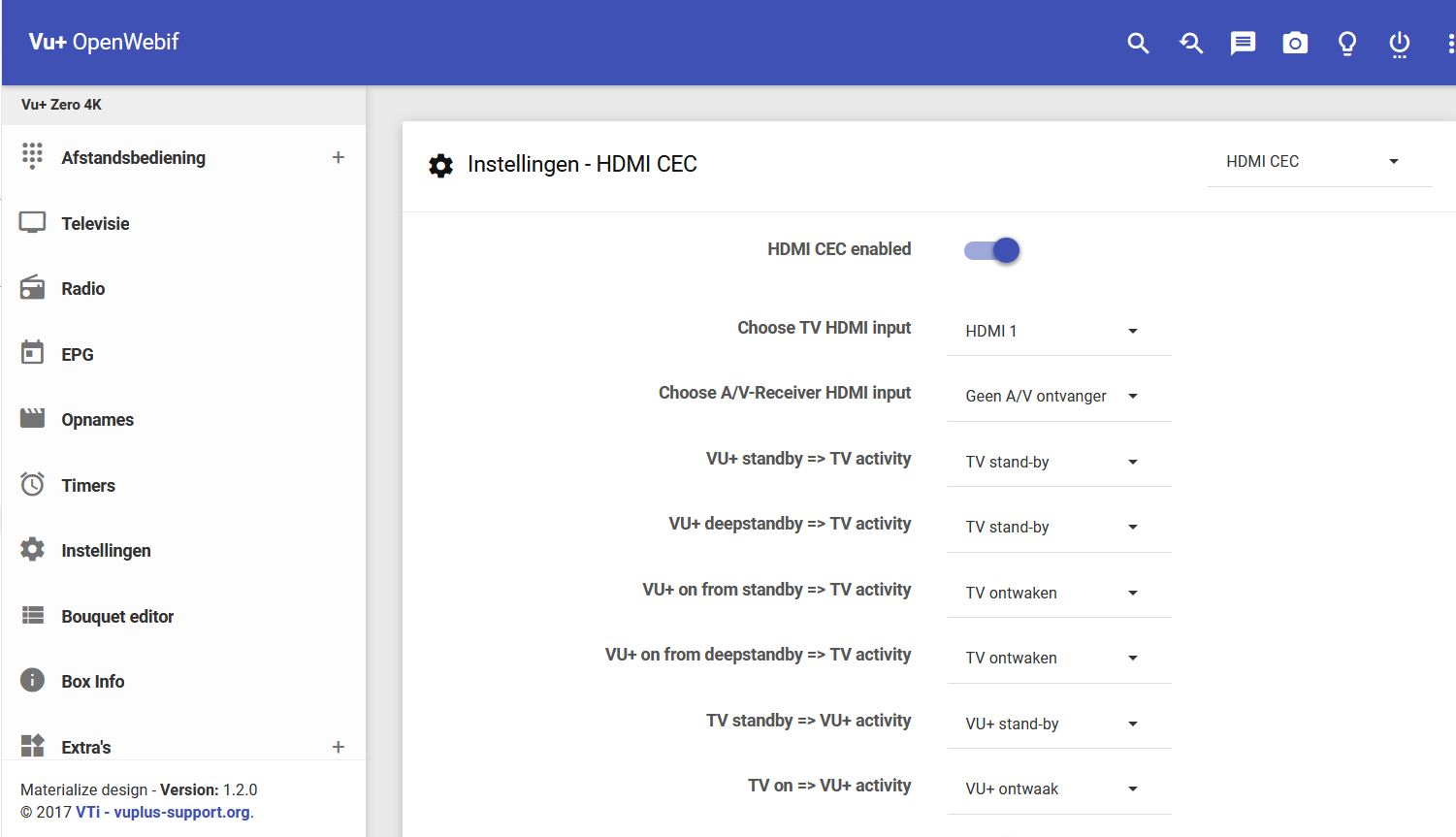Click the Televisie screen icon

pos(32,223)
